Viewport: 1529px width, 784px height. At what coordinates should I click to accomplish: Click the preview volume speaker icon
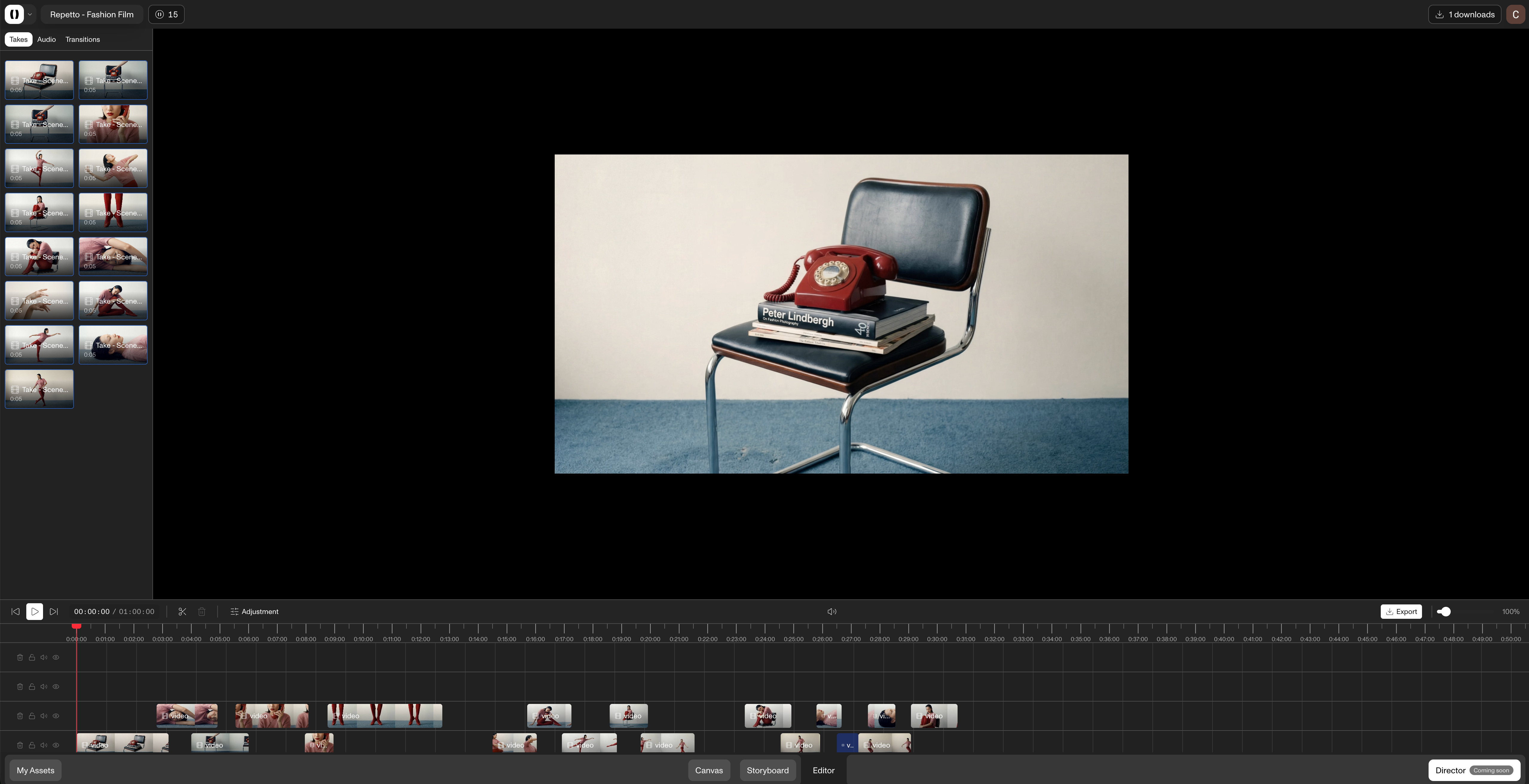[x=831, y=611]
